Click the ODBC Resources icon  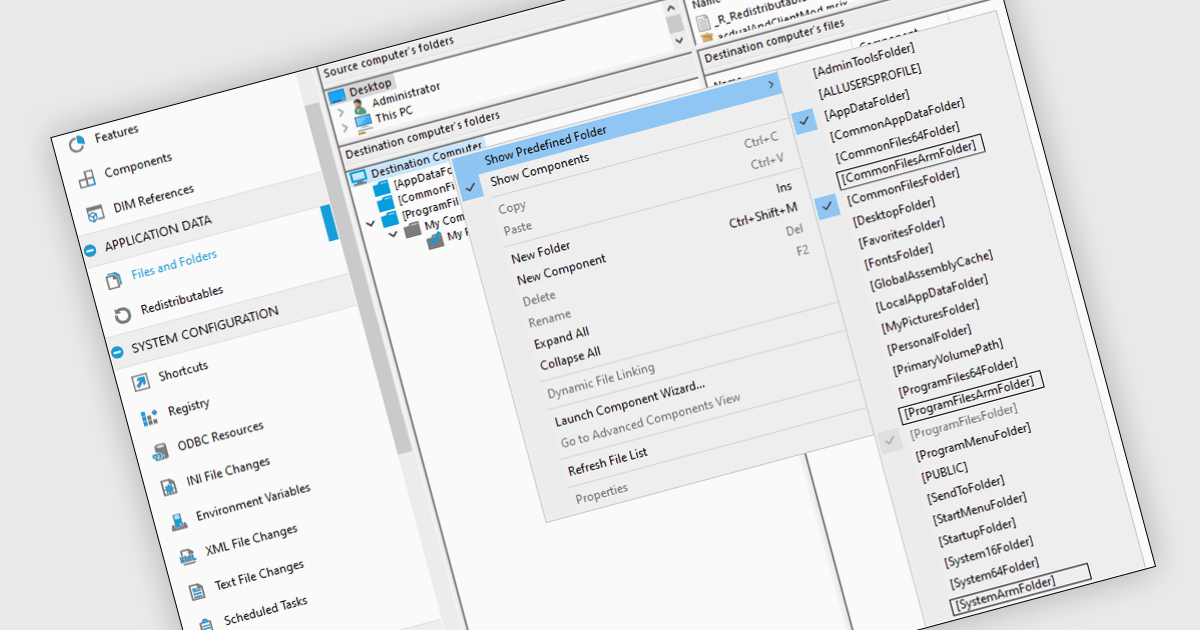click(x=159, y=451)
